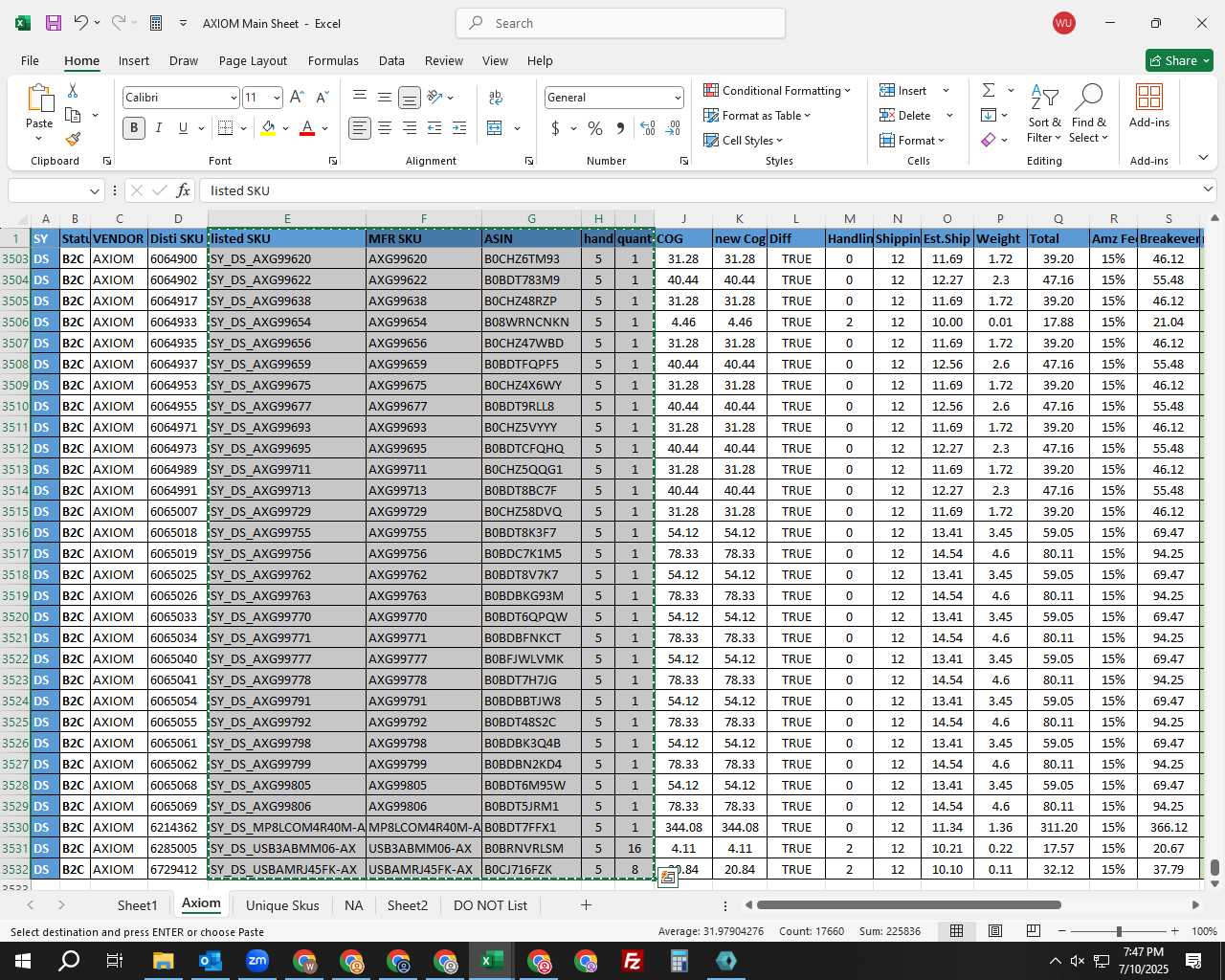The height and width of the screenshot is (980, 1225).
Task: Undo the last action
Action: tap(81, 23)
